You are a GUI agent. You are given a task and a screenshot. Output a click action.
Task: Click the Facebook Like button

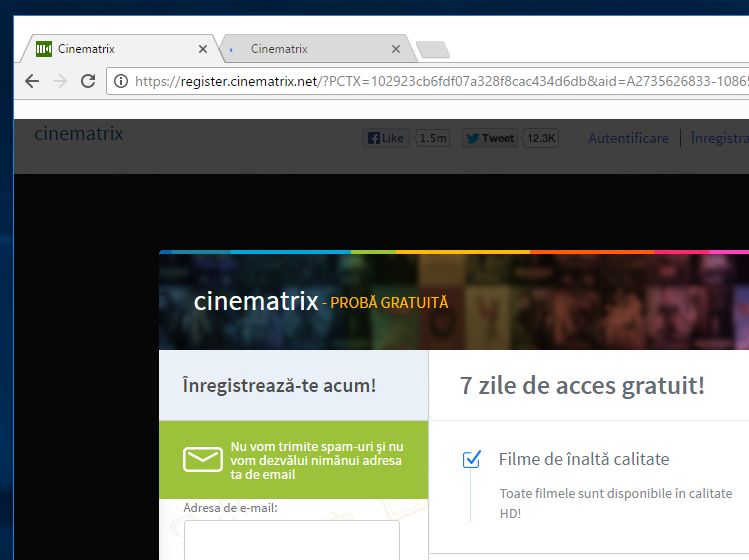[x=386, y=138]
